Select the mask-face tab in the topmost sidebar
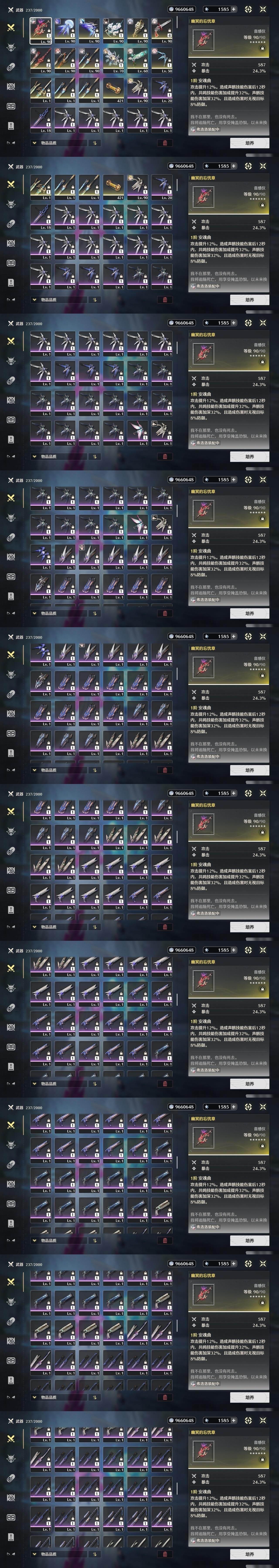279x1568 pixels. tap(10, 106)
